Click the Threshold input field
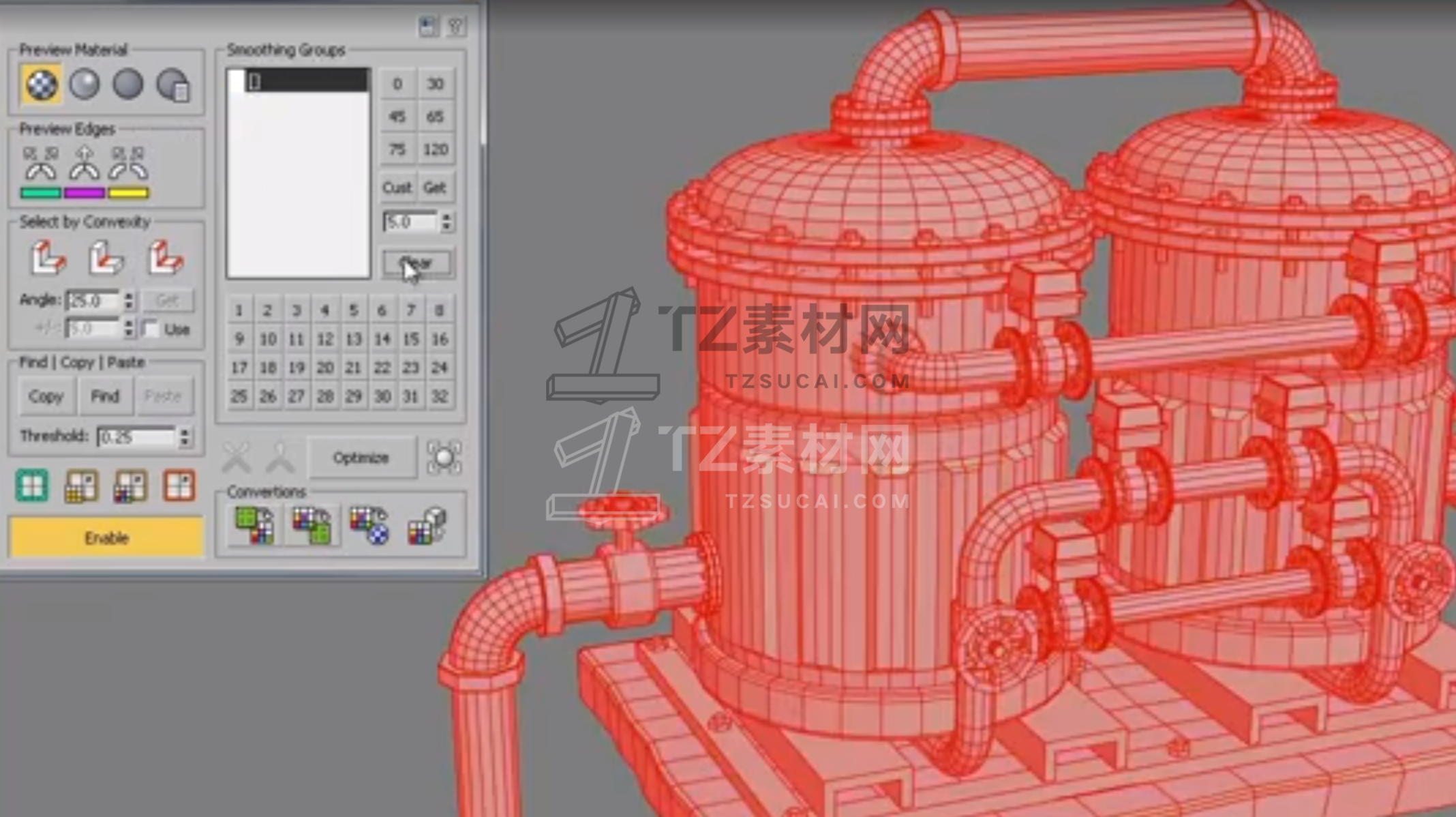 (136, 437)
